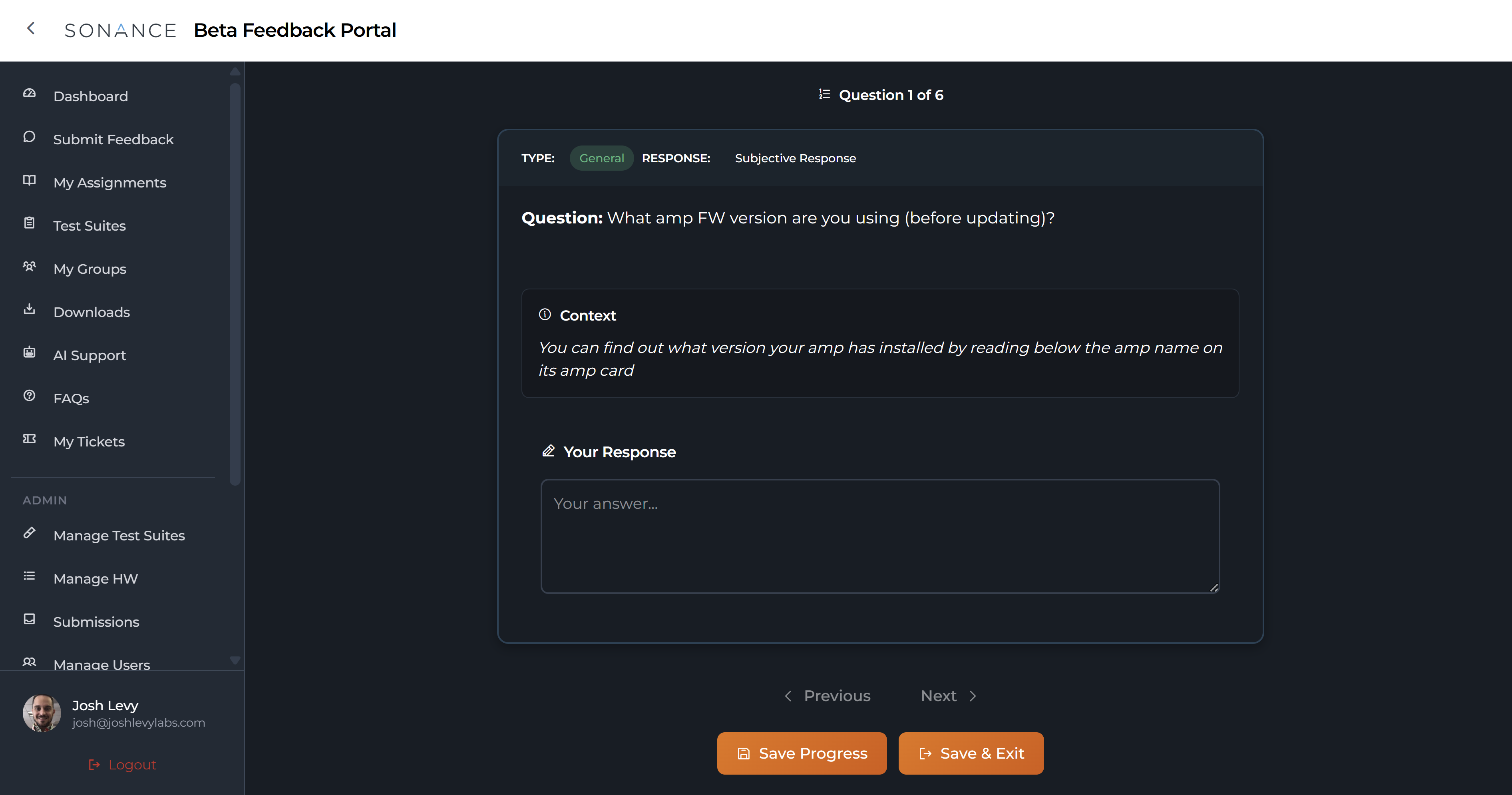This screenshot has height=795, width=1512.
Task: Go to Previous question
Action: pos(828,696)
